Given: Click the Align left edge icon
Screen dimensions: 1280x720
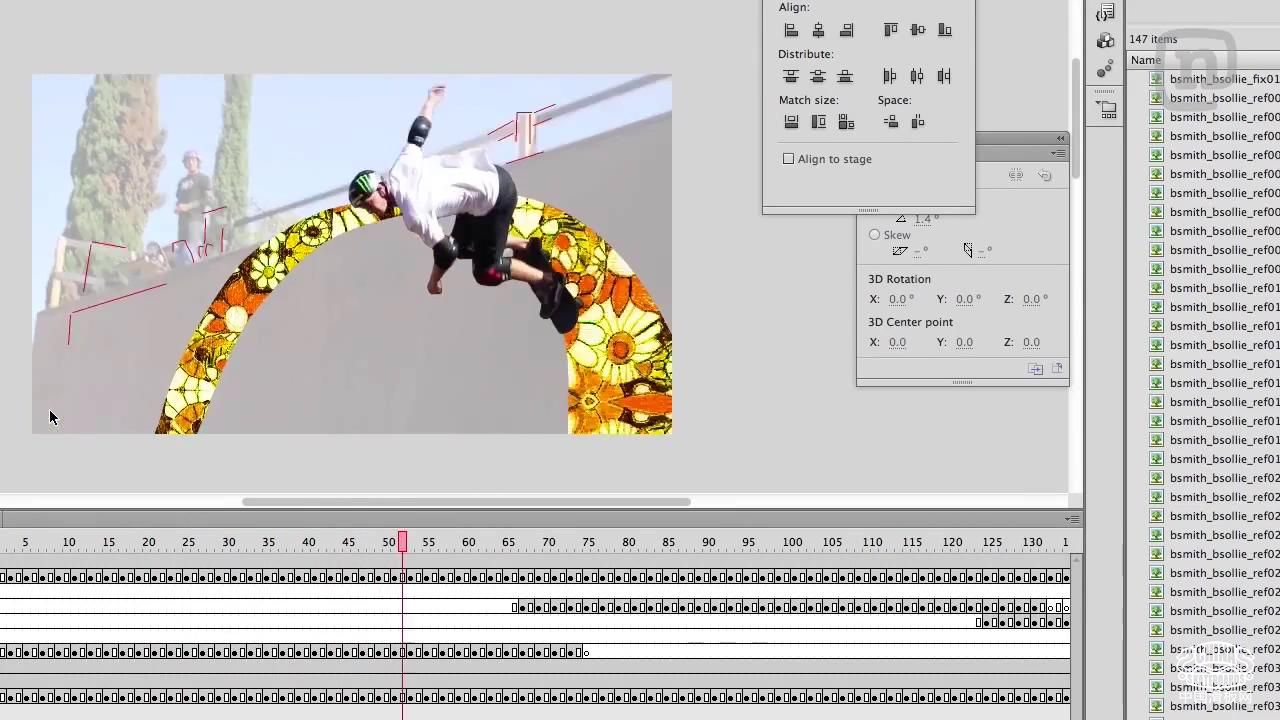Looking at the screenshot, I should pos(791,30).
